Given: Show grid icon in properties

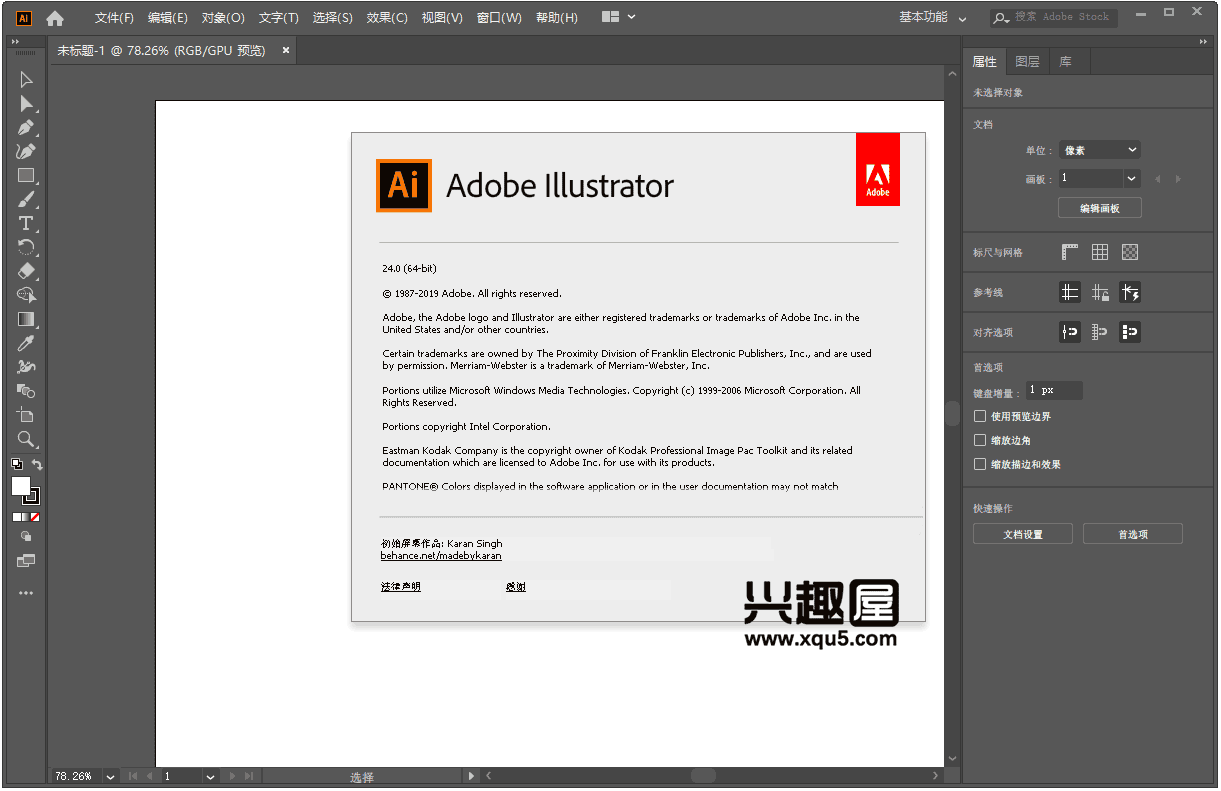Looking at the screenshot, I should pos(1100,252).
